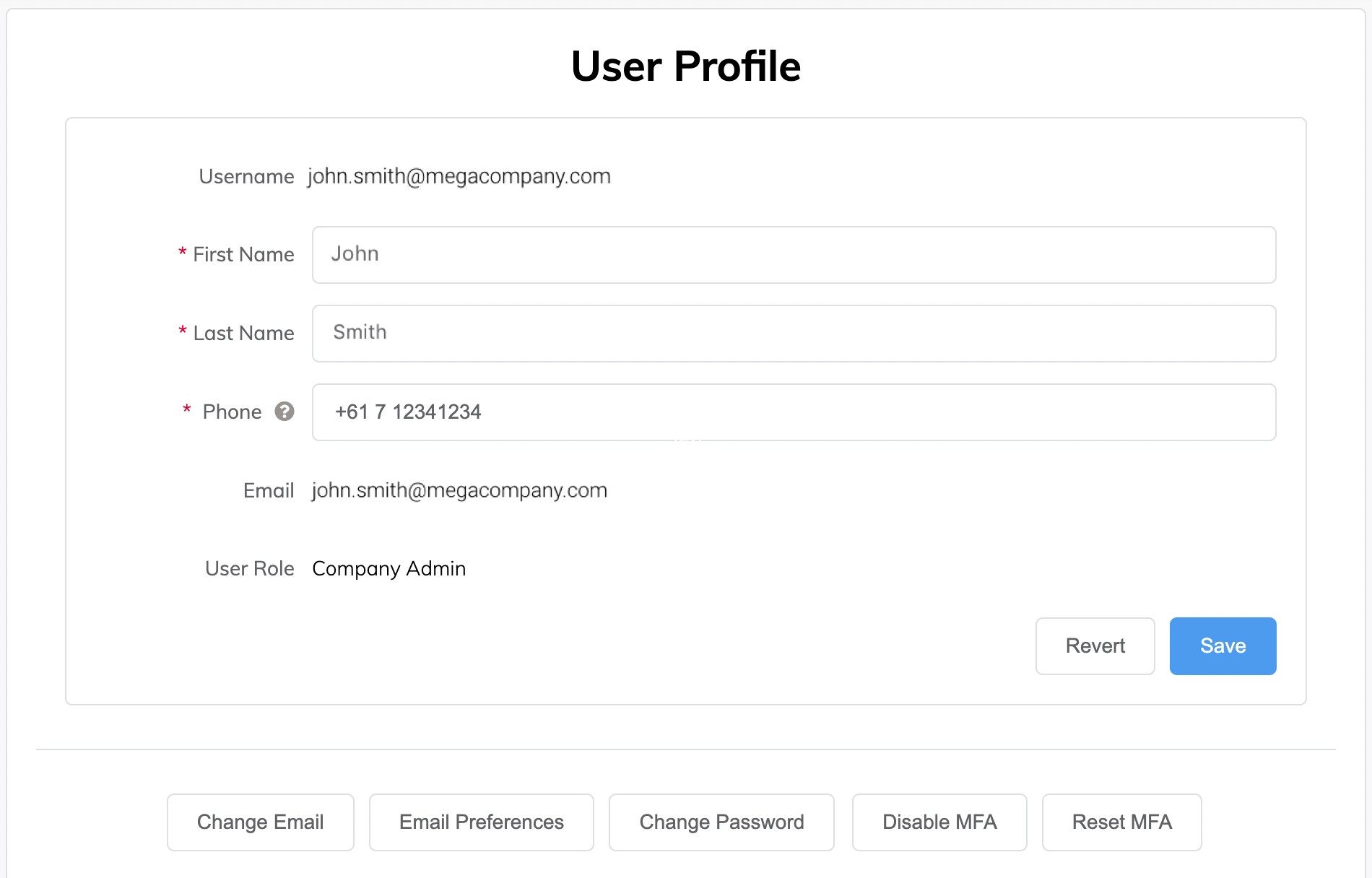The height and width of the screenshot is (878, 1372).
Task: Click the User Role label
Action: tap(249, 569)
